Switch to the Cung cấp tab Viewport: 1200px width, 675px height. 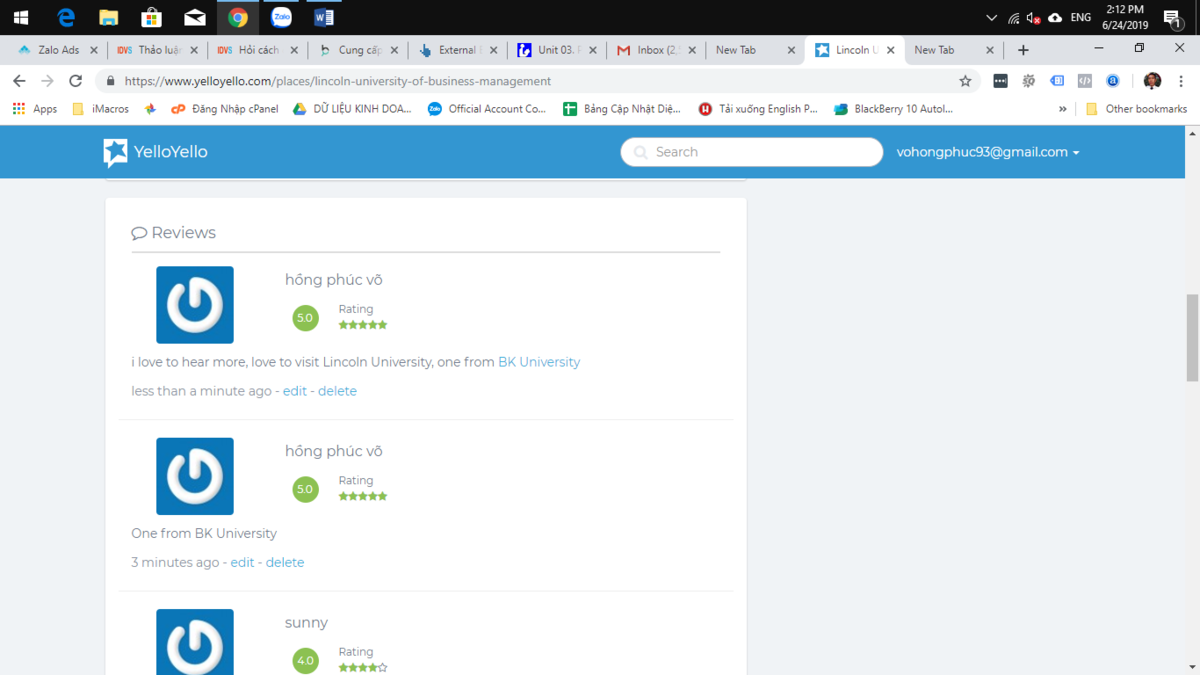tap(358, 50)
